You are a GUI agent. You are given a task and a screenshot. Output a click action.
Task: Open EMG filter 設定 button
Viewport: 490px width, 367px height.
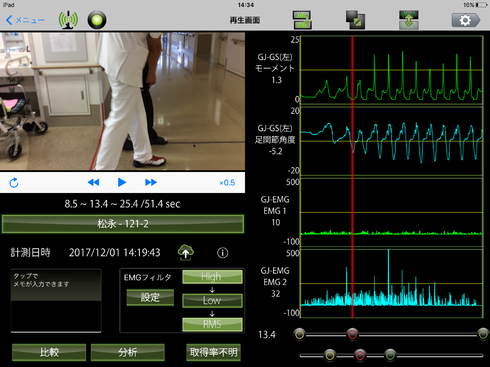(150, 297)
